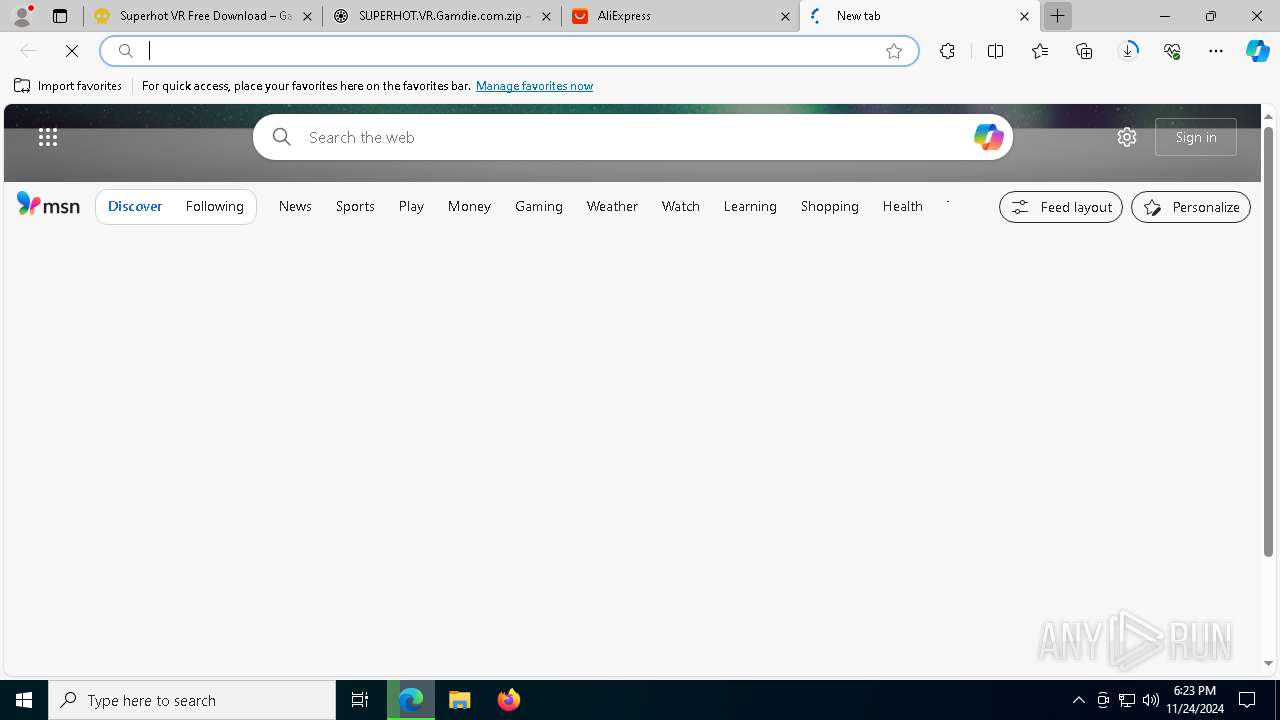This screenshot has width=1280, height=720.
Task: Open the Microsoft apps grid launcher
Action: click(47, 137)
